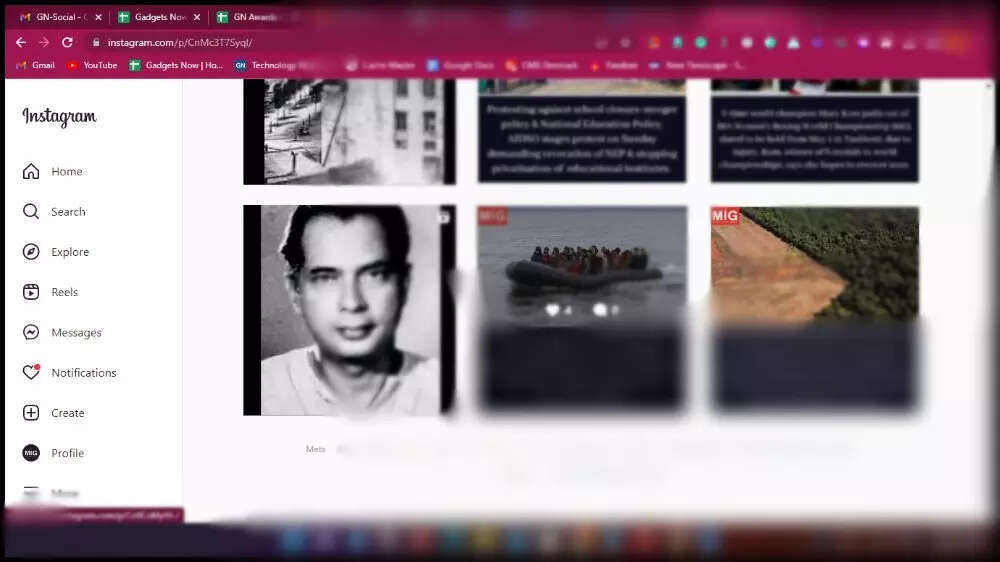Open the inflatable boat post thumbnail
Image resolution: width=1000 pixels, height=562 pixels.
point(582,265)
